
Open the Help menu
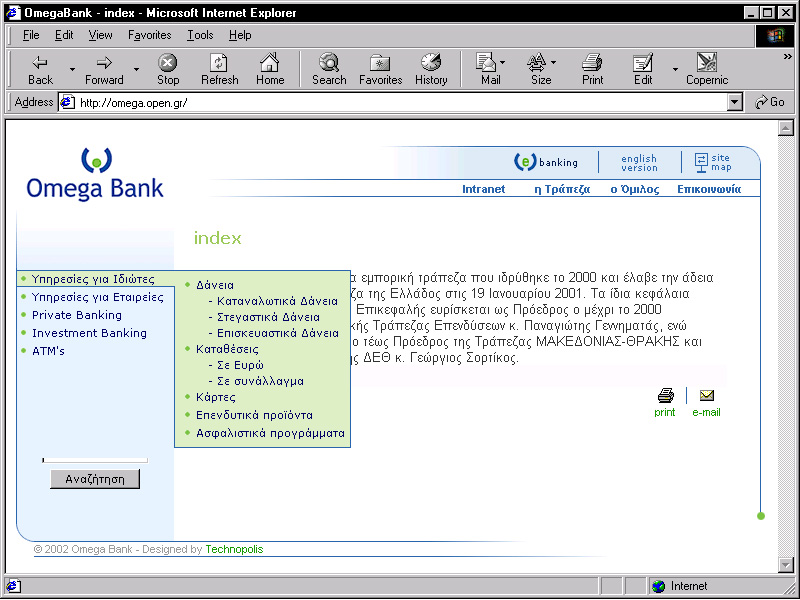(x=240, y=35)
